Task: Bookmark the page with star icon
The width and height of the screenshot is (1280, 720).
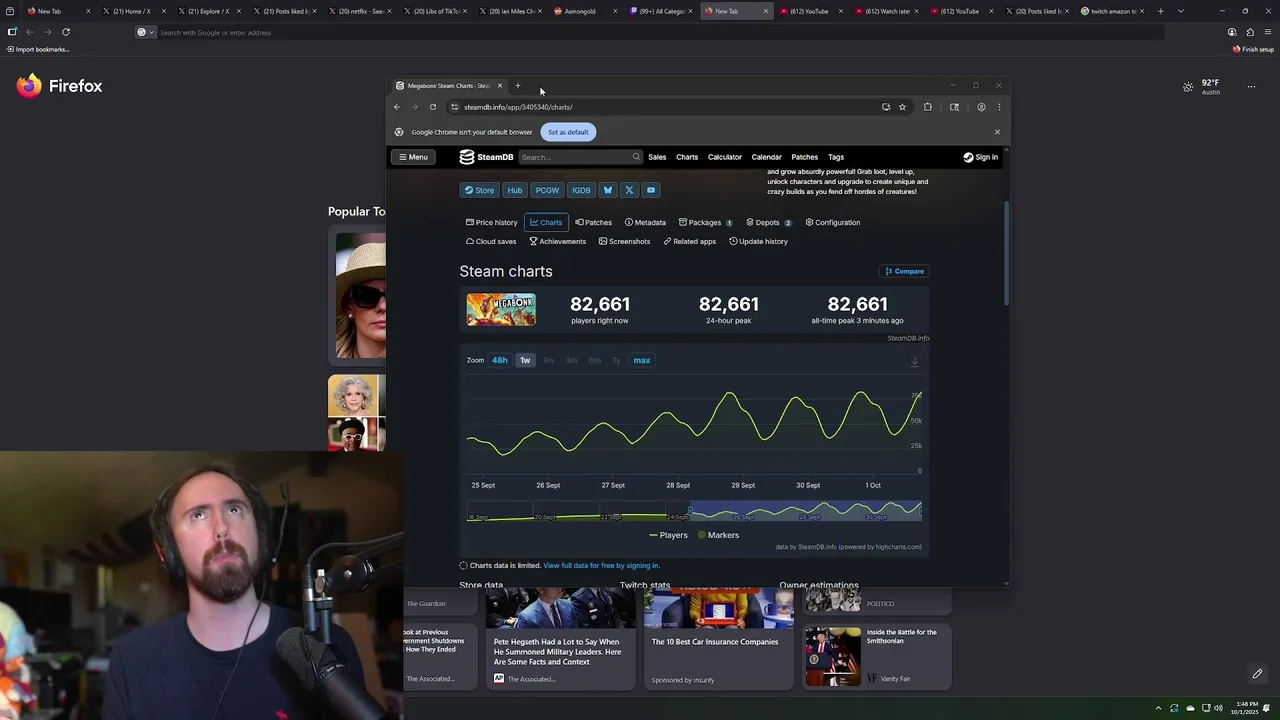Action: (x=902, y=107)
